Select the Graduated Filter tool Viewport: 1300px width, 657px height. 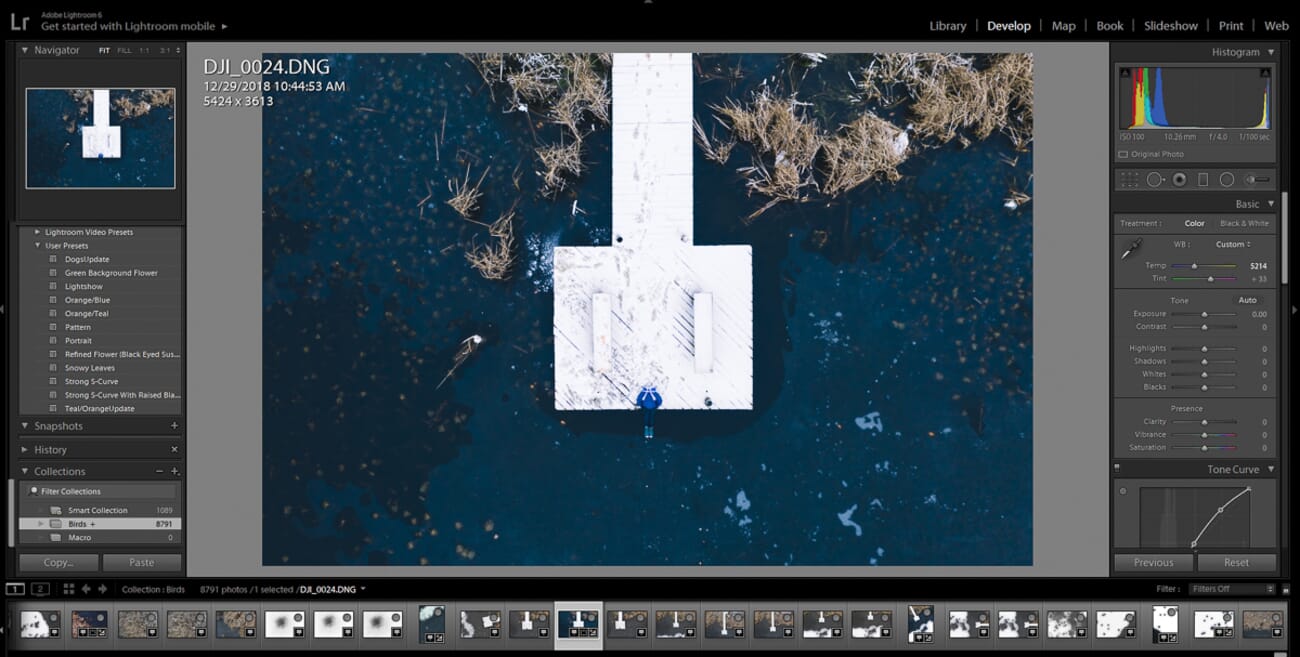coord(1203,180)
